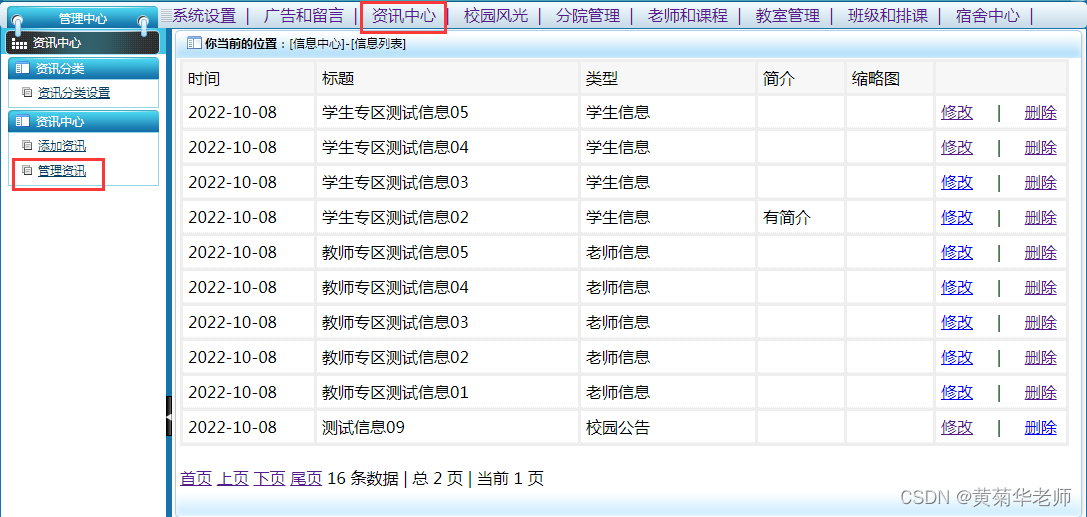Click the 教师专区测试信息01 title cell

coord(448,393)
